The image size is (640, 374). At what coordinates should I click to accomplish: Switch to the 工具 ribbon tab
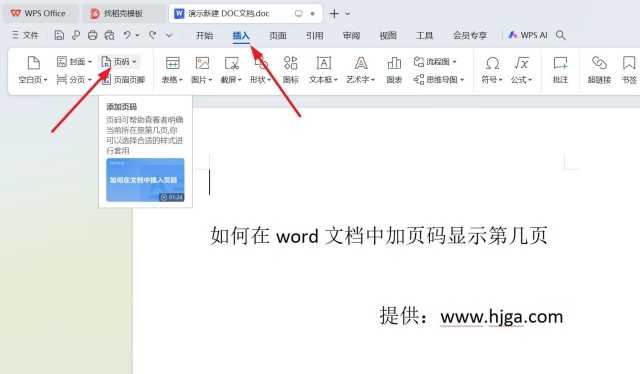(x=424, y=36)
